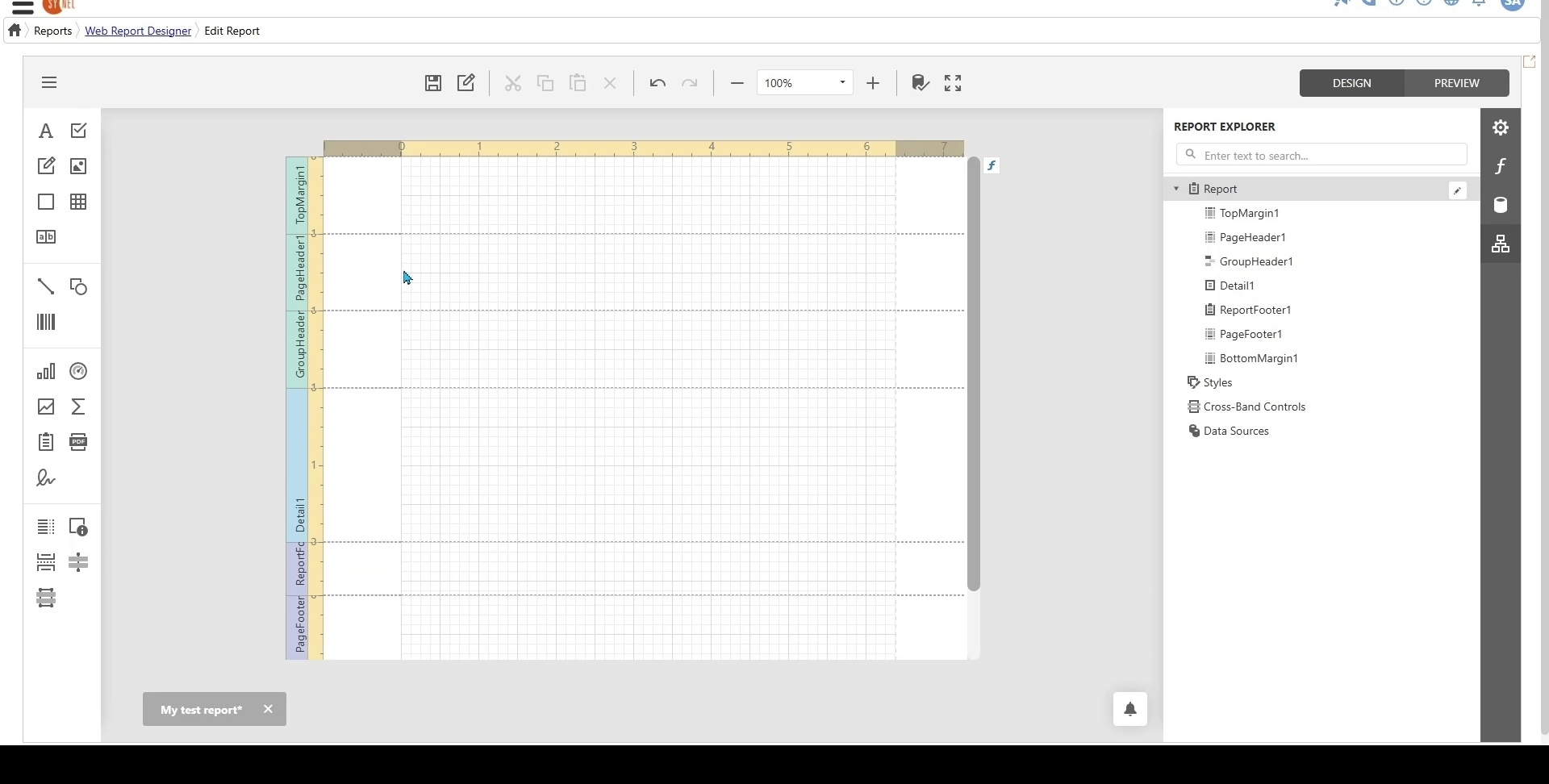The width and height of the screenshot is (1549, 784).
Task: Save the report with the floppy icon
Action: 433,83
